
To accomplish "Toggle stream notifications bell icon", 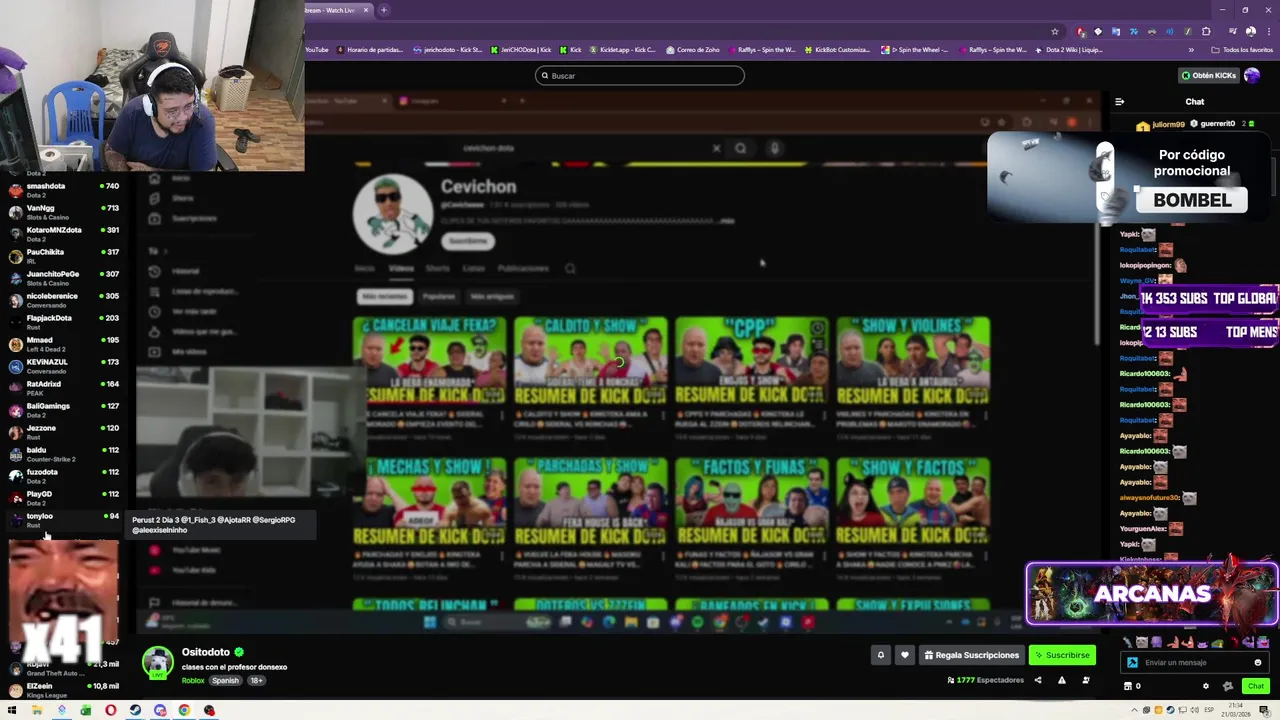I will pyautogui.click(x=881, y=655).
